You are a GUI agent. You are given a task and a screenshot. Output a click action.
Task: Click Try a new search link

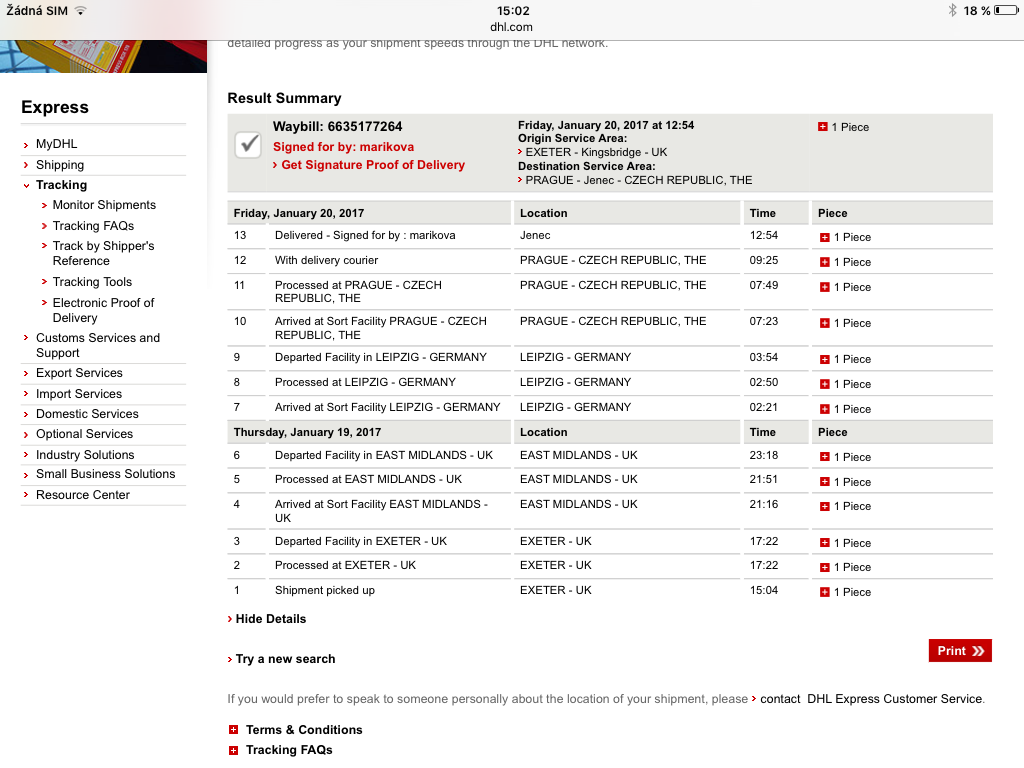[285, 659]
